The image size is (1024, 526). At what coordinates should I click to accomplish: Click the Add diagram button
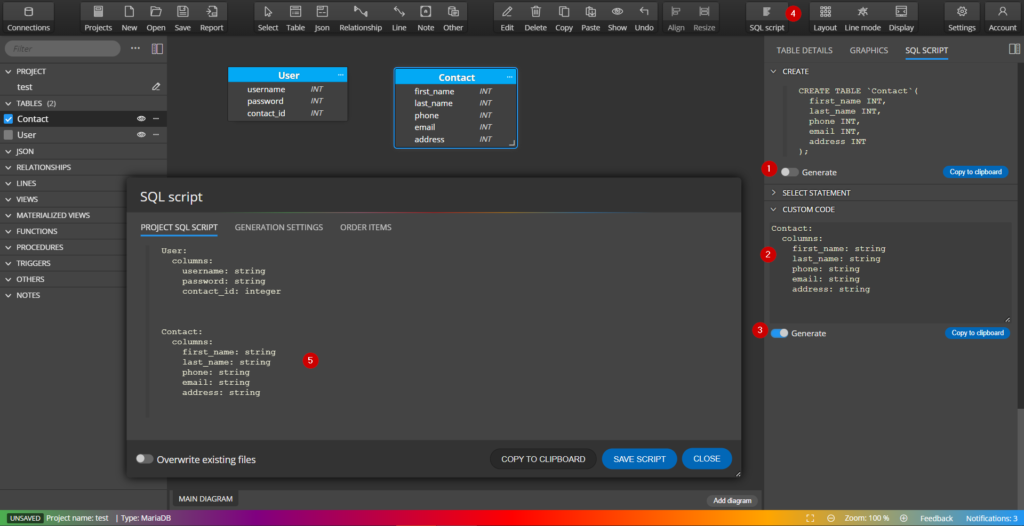tap(732, 501)
